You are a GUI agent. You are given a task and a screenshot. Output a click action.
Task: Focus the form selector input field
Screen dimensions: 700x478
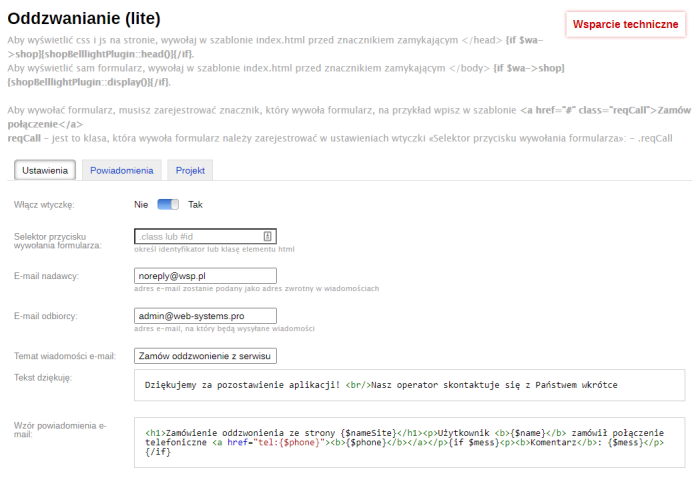[x=196, y=236]
